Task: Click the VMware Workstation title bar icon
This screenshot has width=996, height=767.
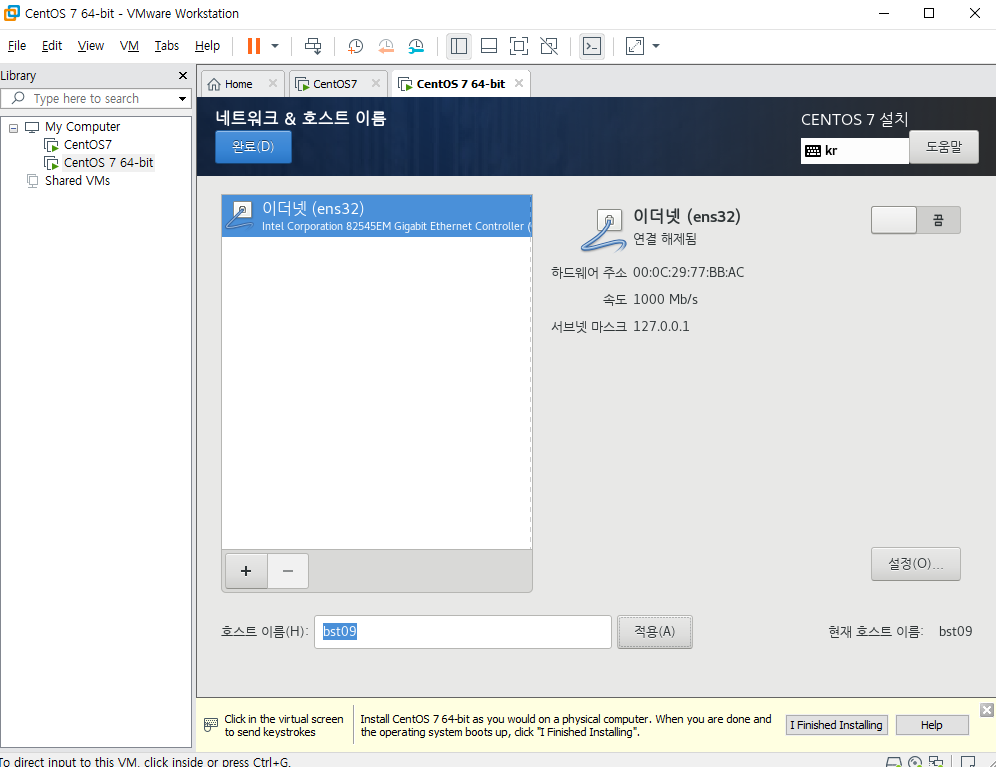Action: tap(11, 13)
